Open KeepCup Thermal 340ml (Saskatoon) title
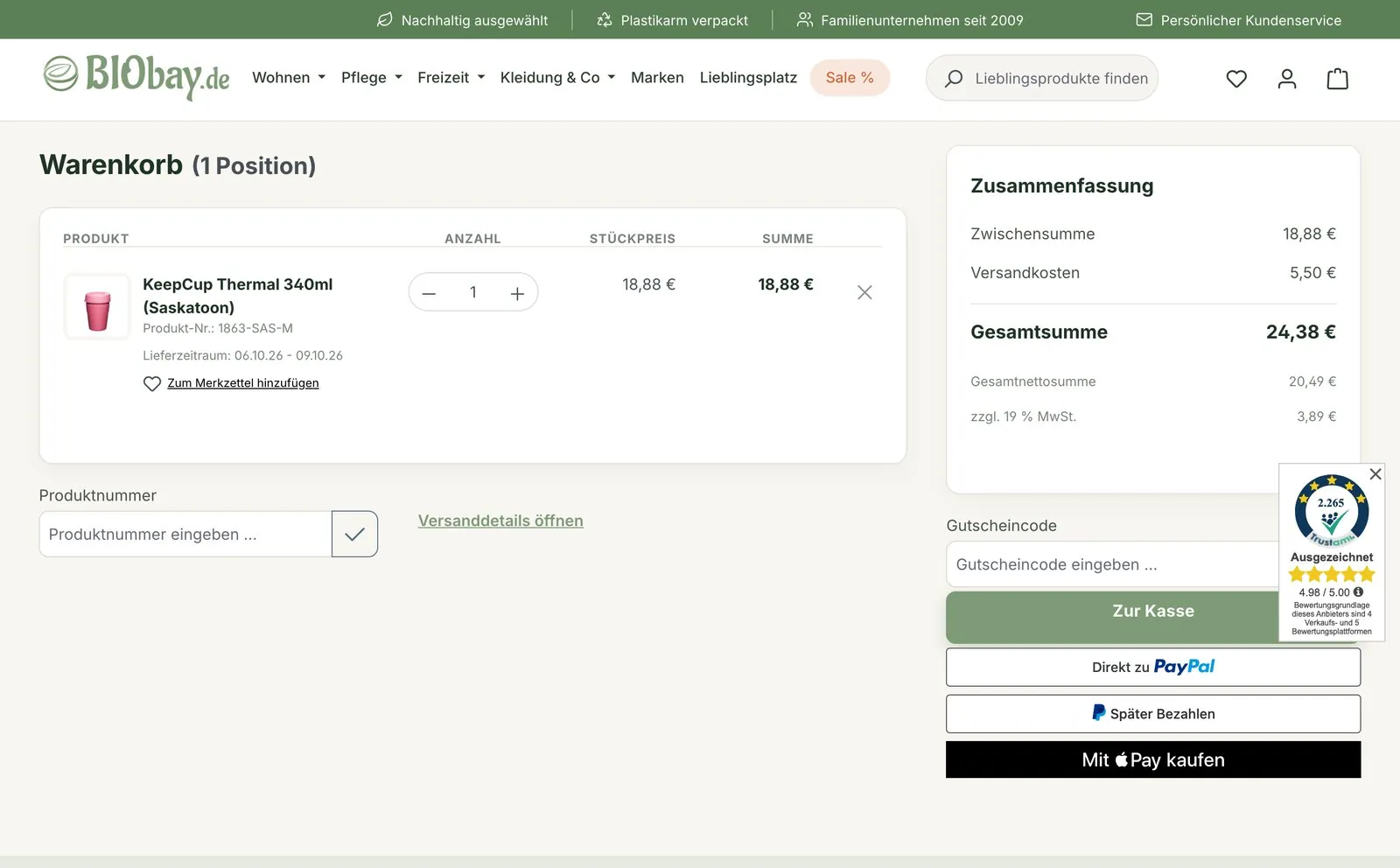 (237, 296)
